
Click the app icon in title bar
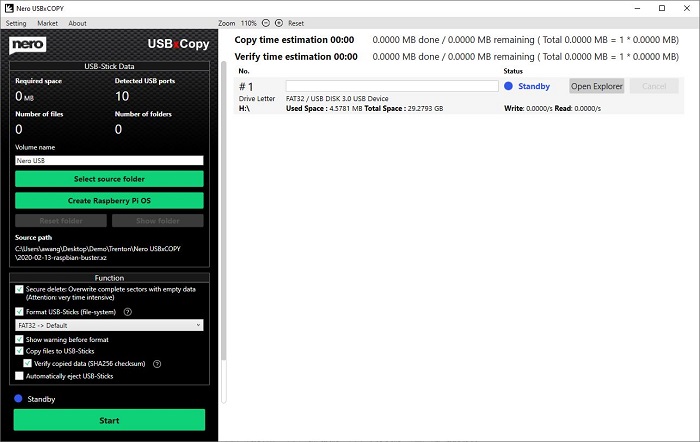click(x=9, y=8)
